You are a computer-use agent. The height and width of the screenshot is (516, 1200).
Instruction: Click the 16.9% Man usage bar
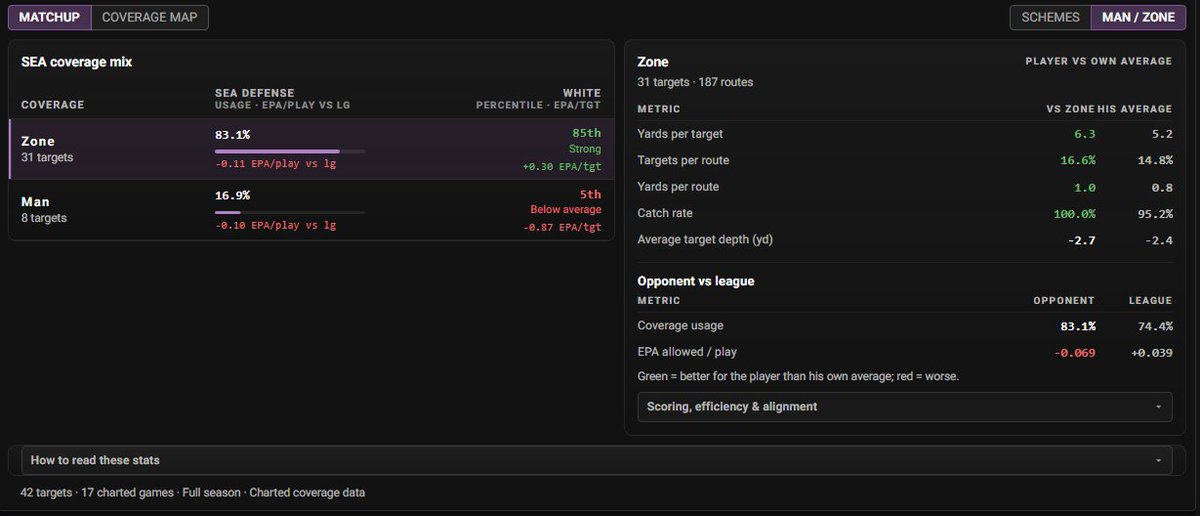coord(289,212)
